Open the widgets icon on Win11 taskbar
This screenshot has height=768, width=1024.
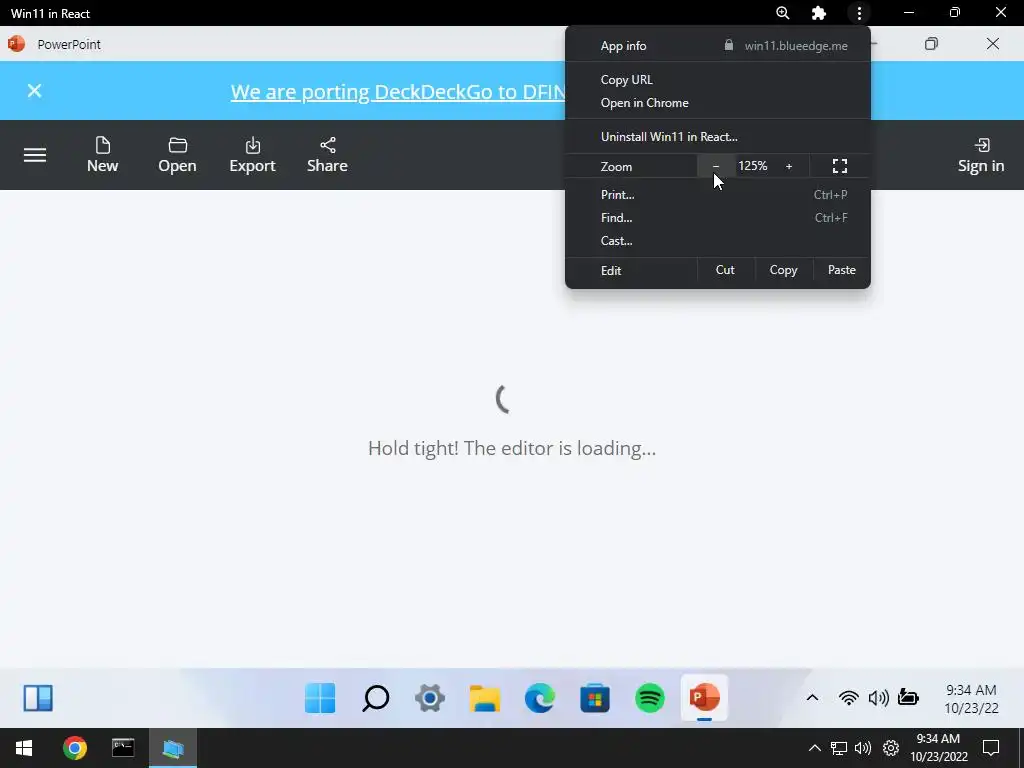point(38,698)
